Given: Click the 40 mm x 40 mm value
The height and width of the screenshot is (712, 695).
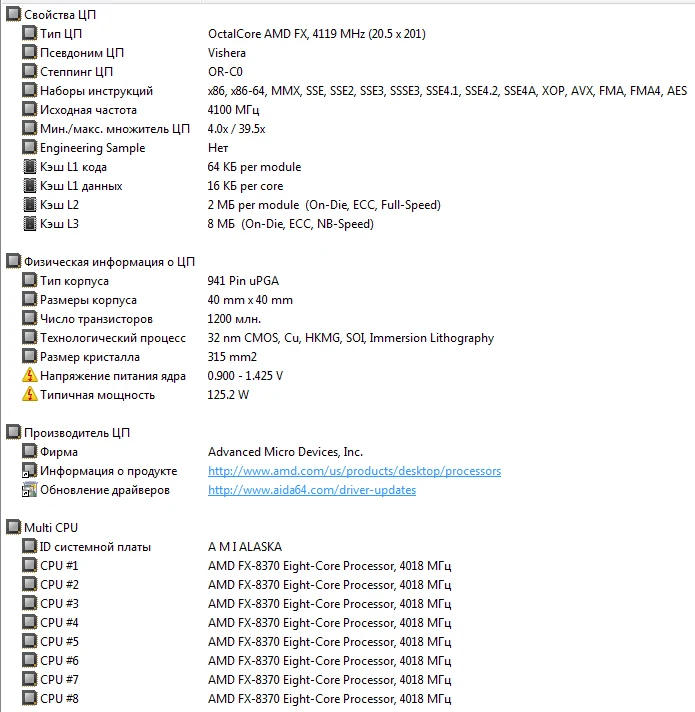Looking at the screenshot, I should pyautogui.click(x=250, y=300).
